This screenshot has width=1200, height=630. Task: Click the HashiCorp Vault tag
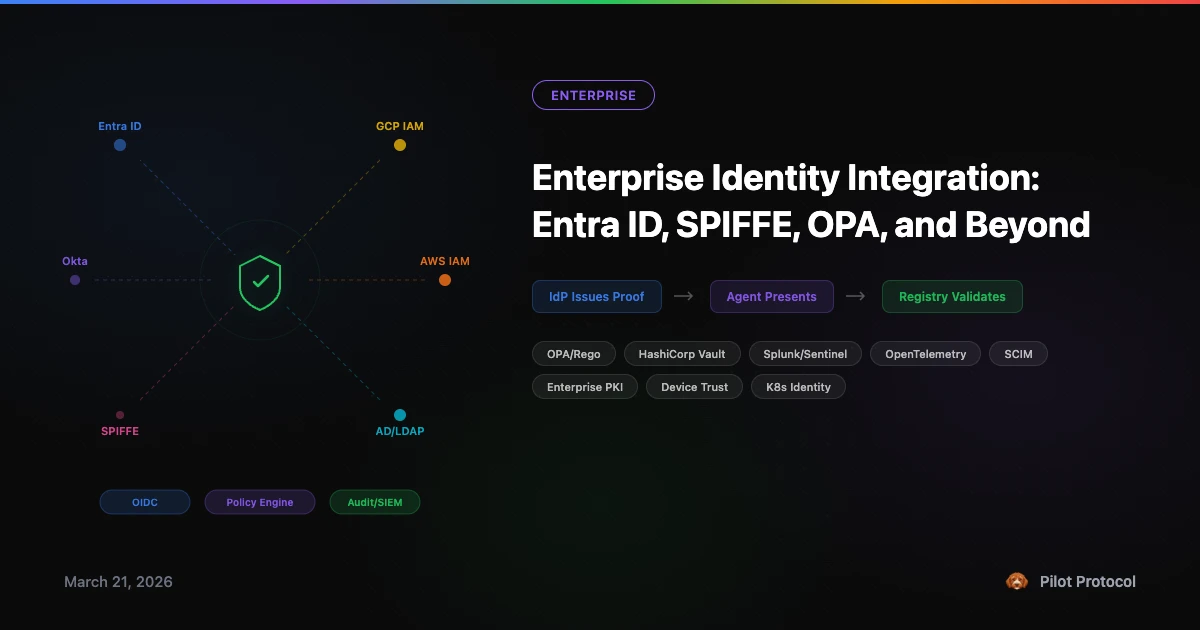pos(682,353)
